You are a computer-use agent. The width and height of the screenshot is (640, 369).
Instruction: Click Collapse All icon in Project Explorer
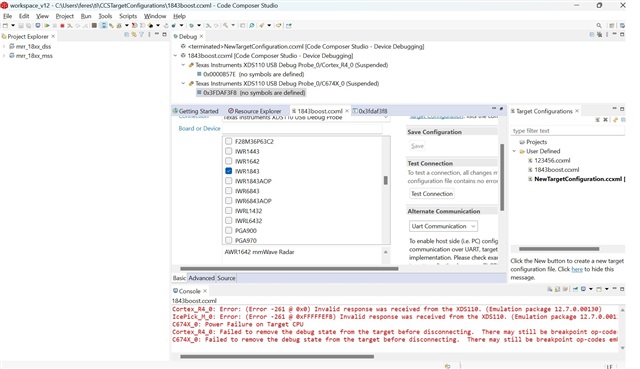[x=127, y=35]
